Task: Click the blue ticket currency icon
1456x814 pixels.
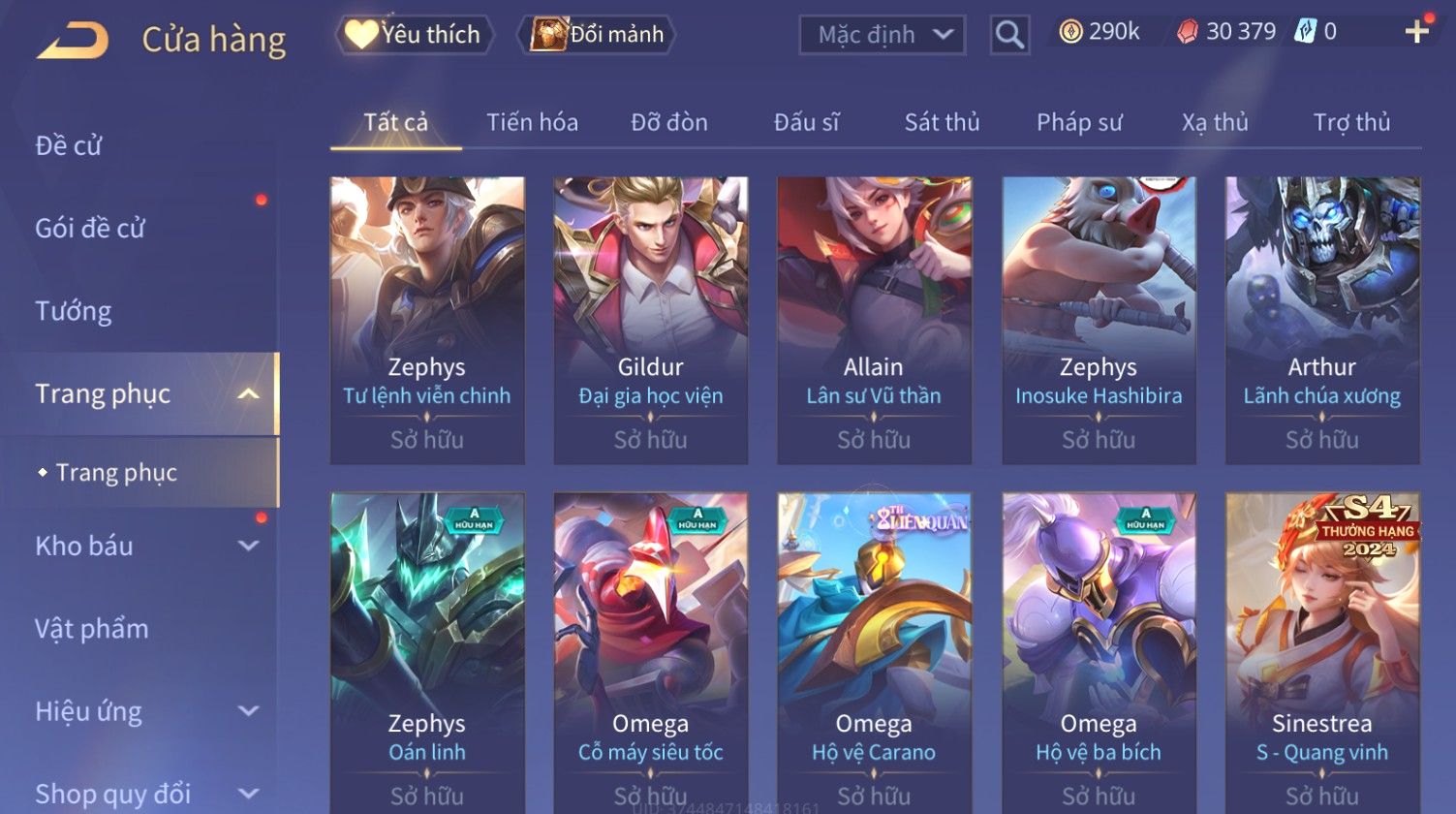Action: point(1306,32)
